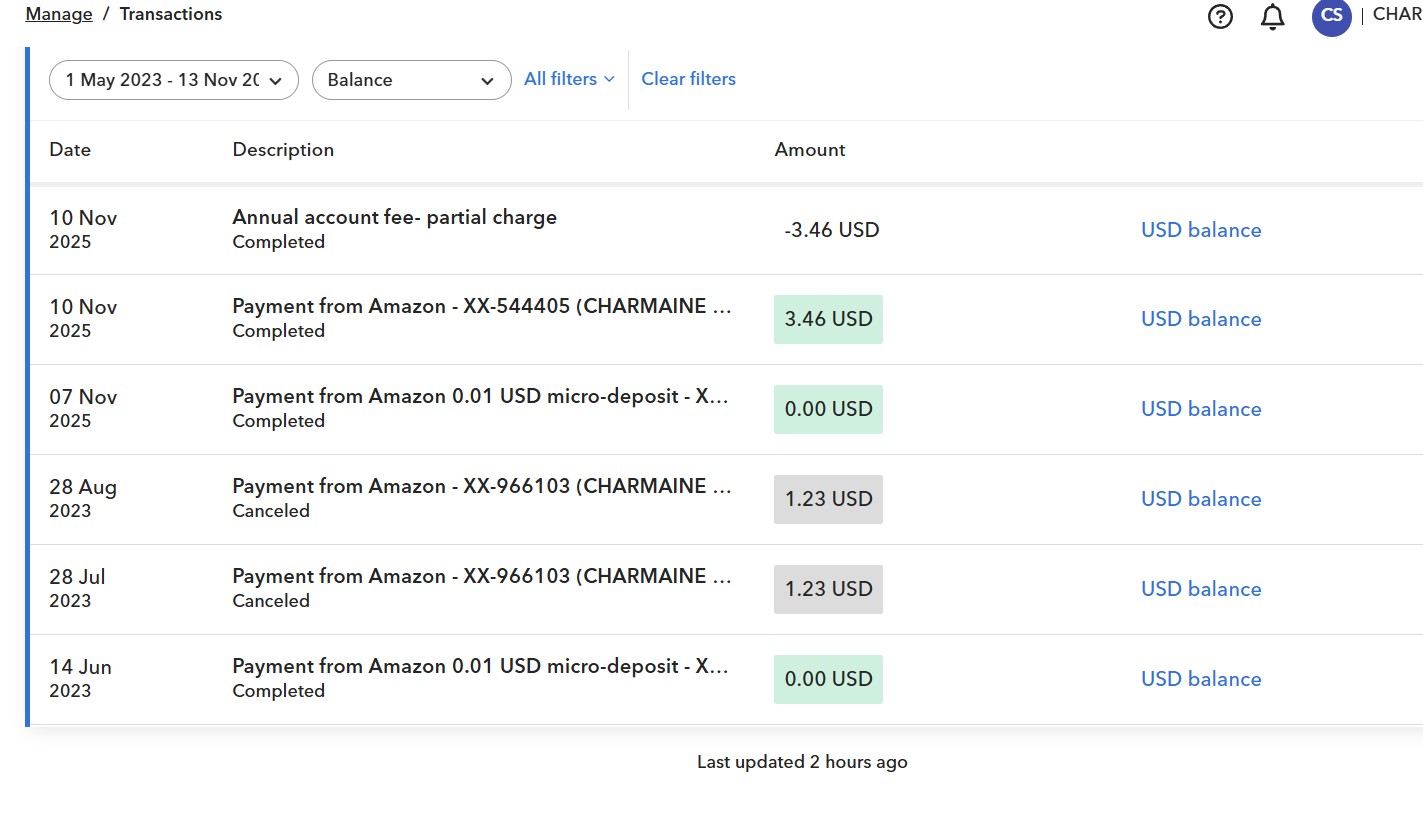
Task: Click the 1.23 USD amount for 28 Aug
Action: click(x=828, y=499)
